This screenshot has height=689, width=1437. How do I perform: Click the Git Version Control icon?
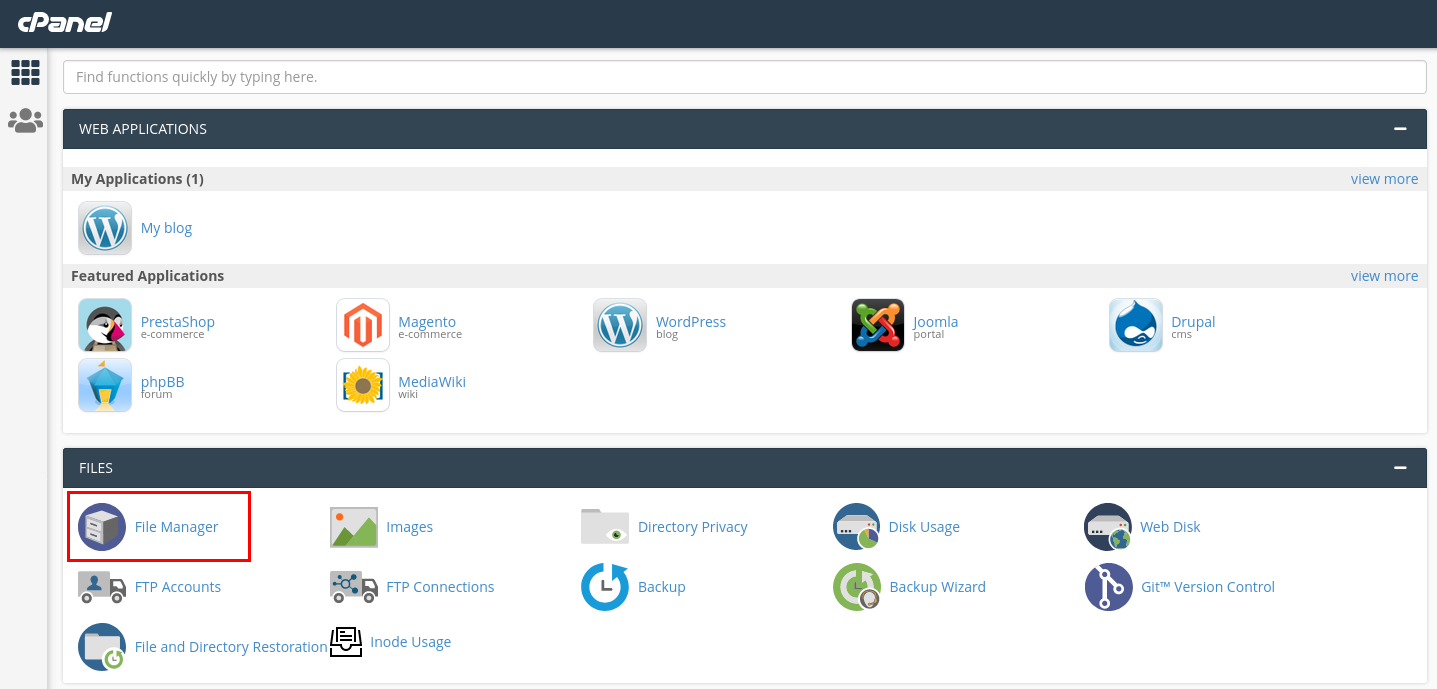click(1108, 587)
